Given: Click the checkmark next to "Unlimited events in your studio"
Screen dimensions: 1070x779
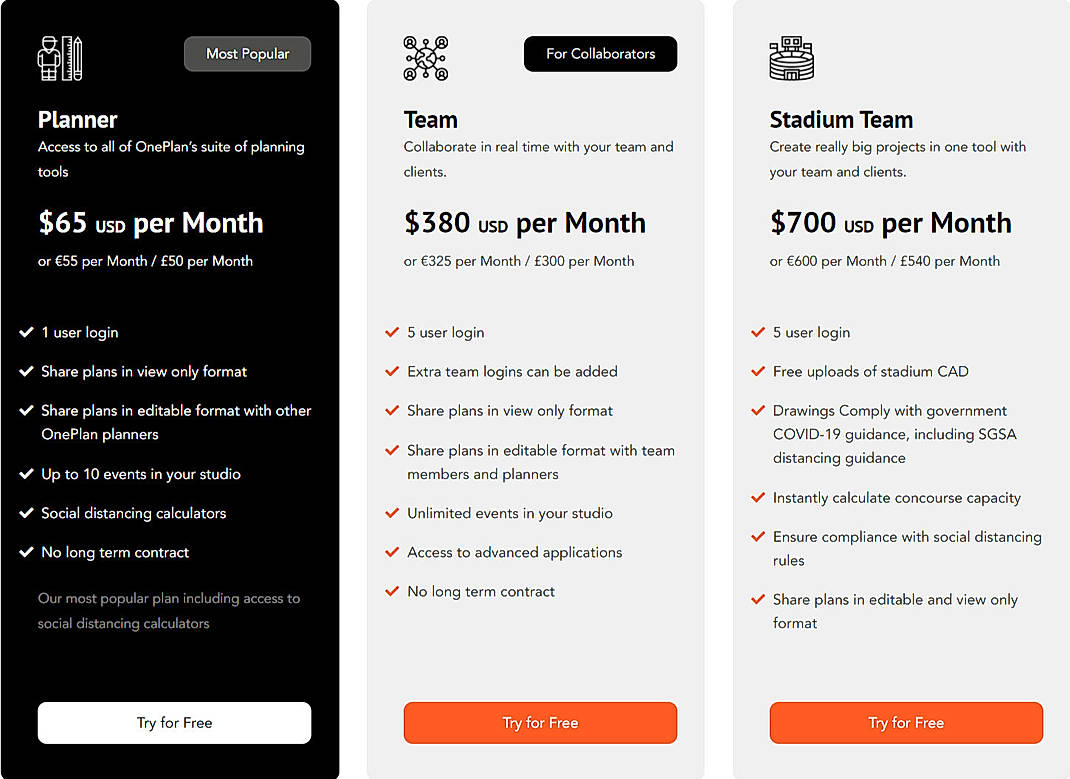Looking at the screenshot, I should click(391, 513).
